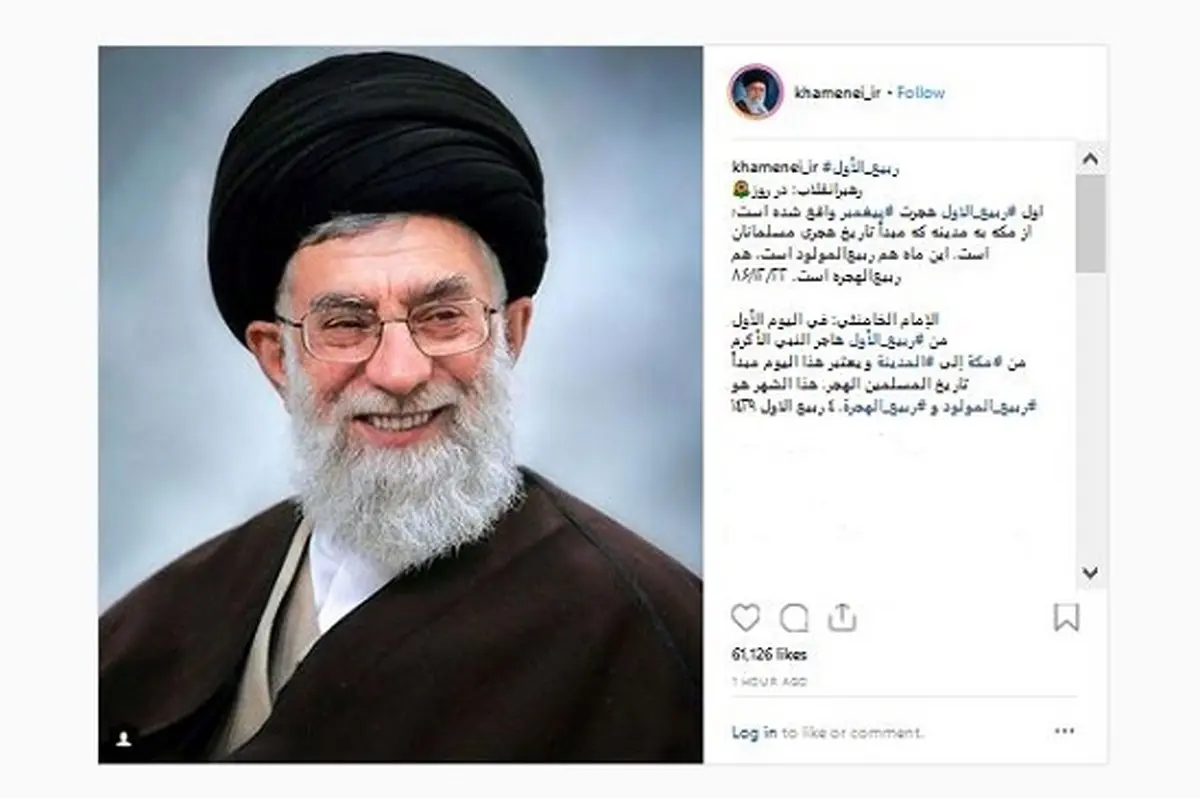Screen dimensions: 1200x798
Task: Share the post using the upload arrow icon
Action: pos(842,618)
